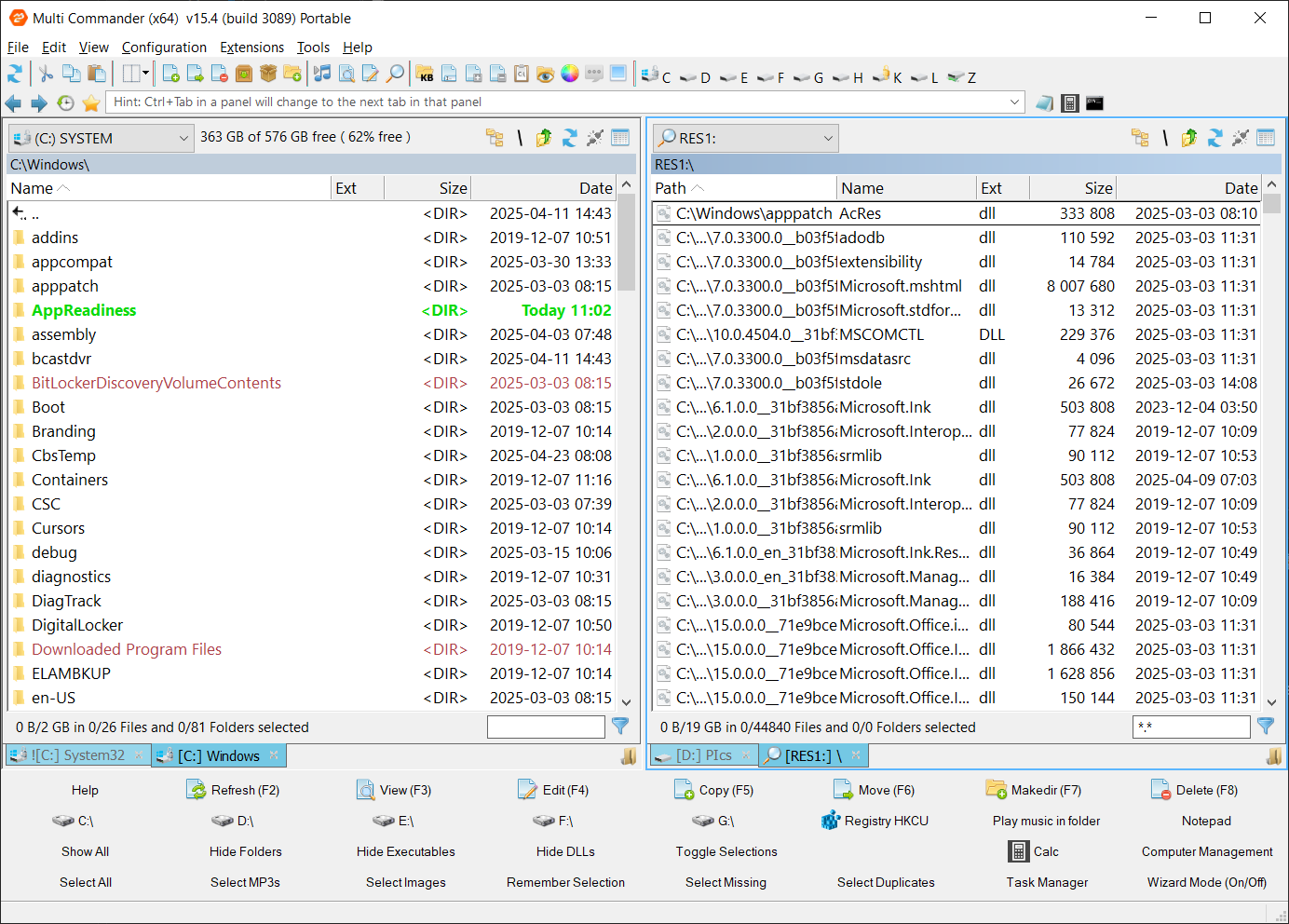Expand the command line history dropdown
Screen dimensions: 1289x924
(1014, 102)
